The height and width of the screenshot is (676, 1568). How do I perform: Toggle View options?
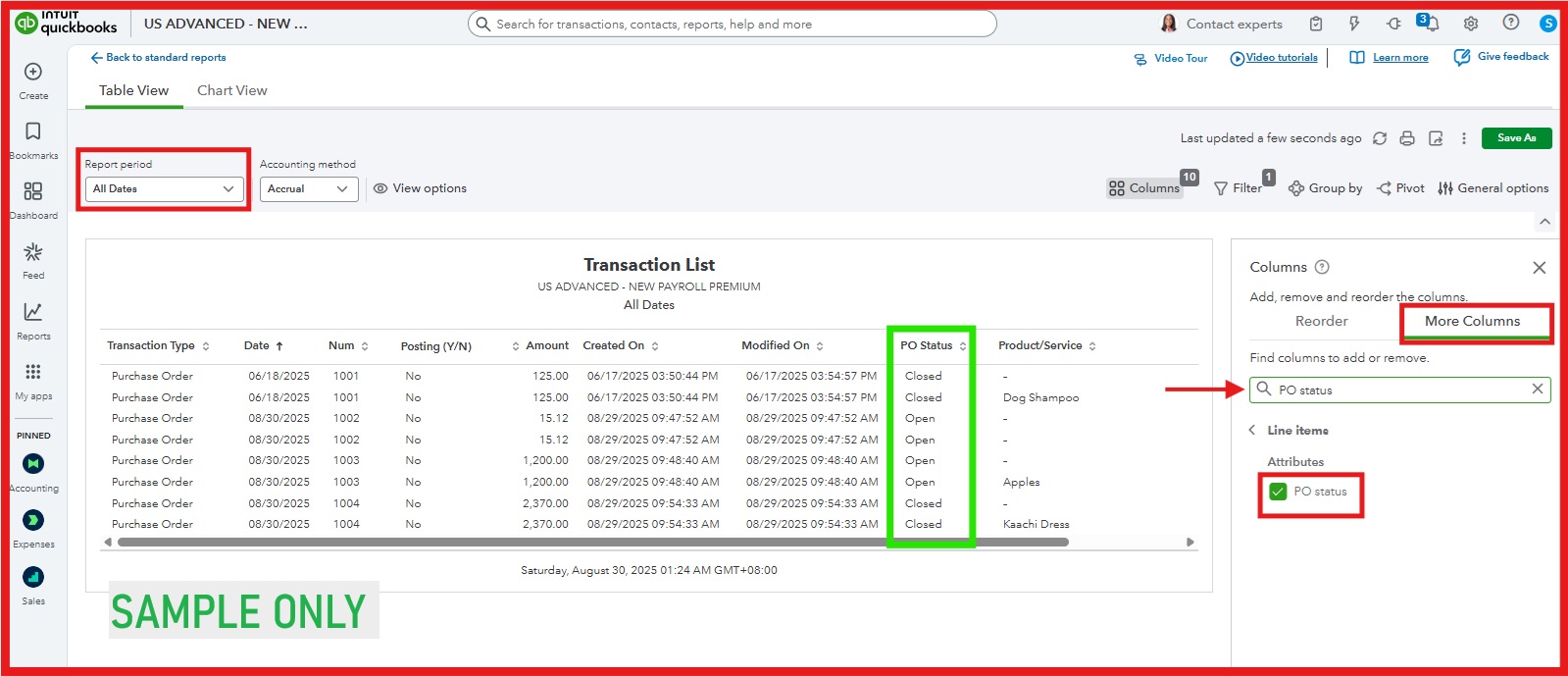420,188
